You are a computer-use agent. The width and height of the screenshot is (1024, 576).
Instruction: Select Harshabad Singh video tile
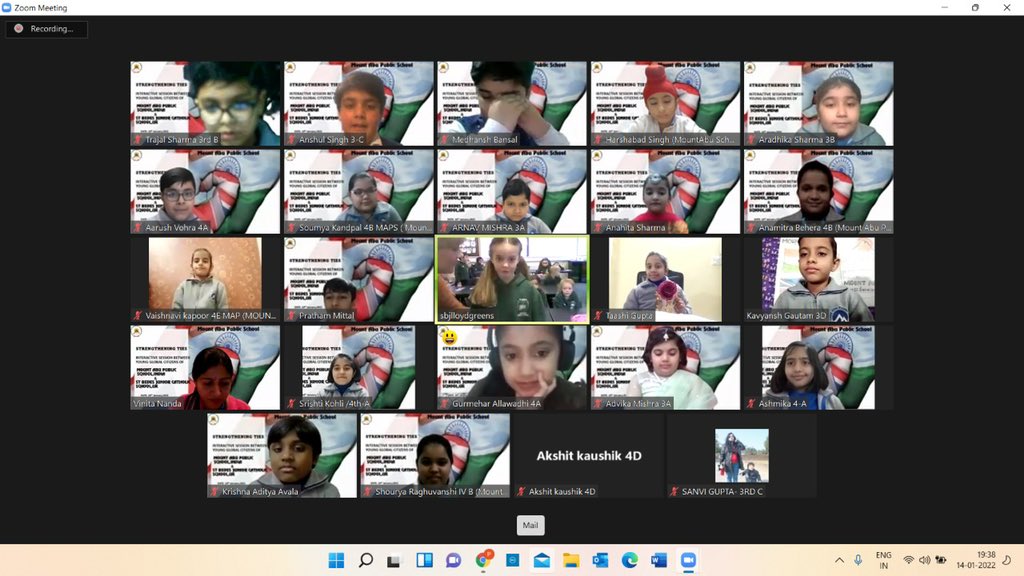coord(665,103)
